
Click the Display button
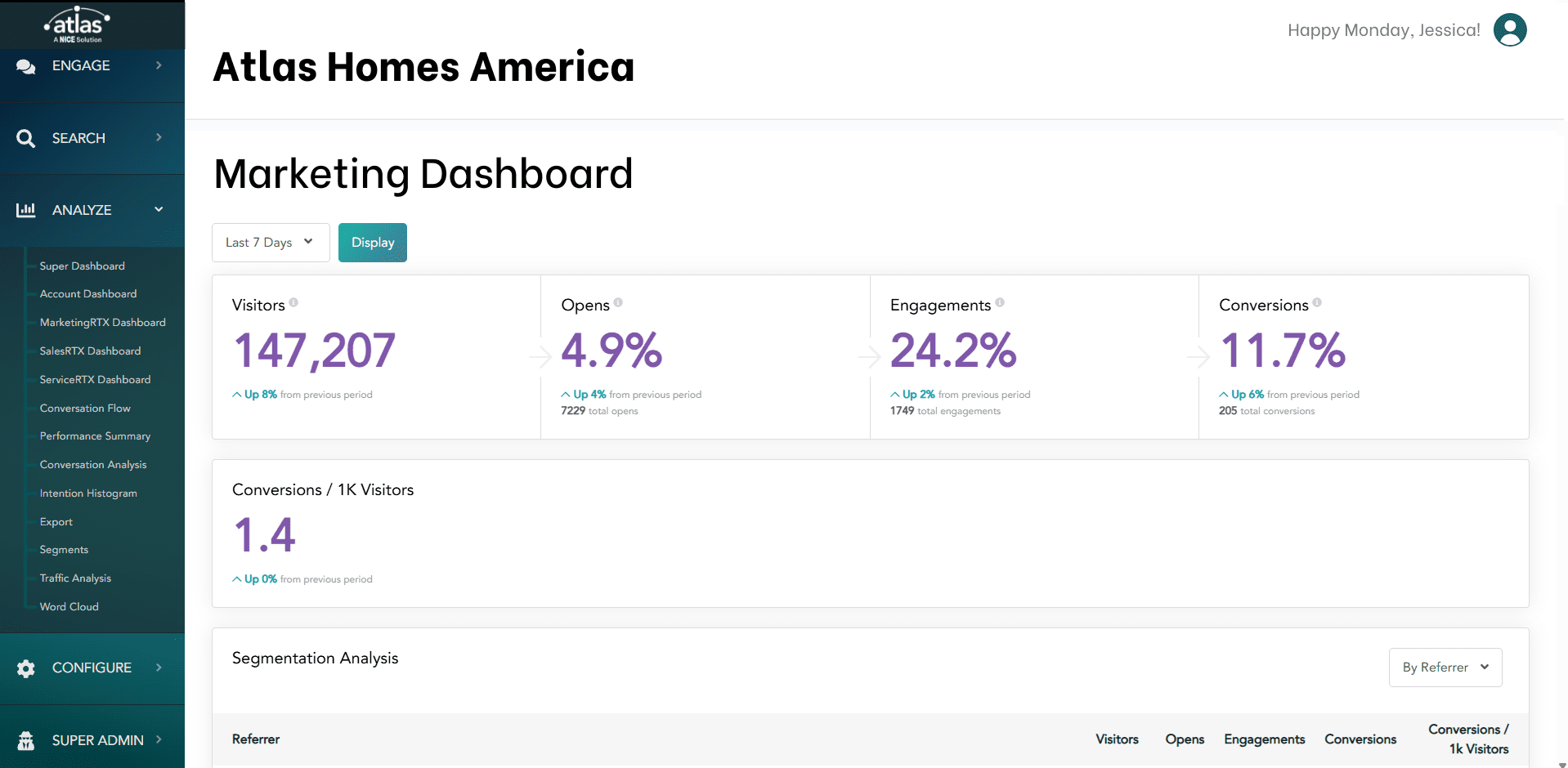pyautogui.click(x=373, y=243)
